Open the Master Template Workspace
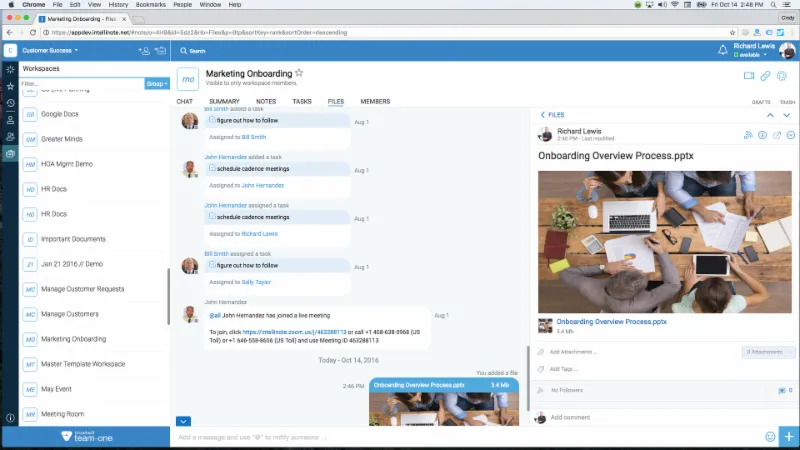The height and width of the screenshot is (450, 800). click(83, 364)
